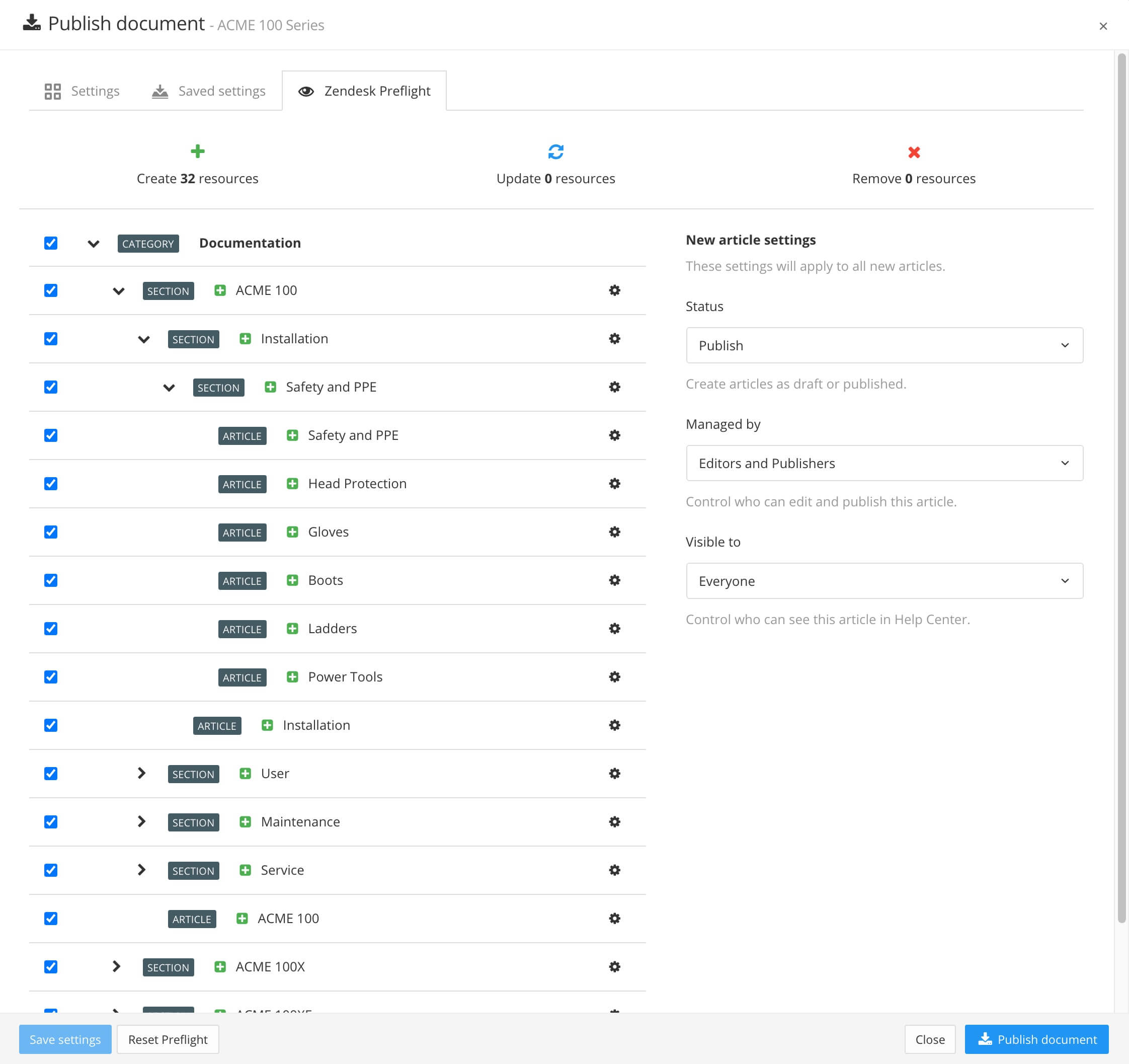Open the Visible to dropdown showing Everyone

coord(883,581)
